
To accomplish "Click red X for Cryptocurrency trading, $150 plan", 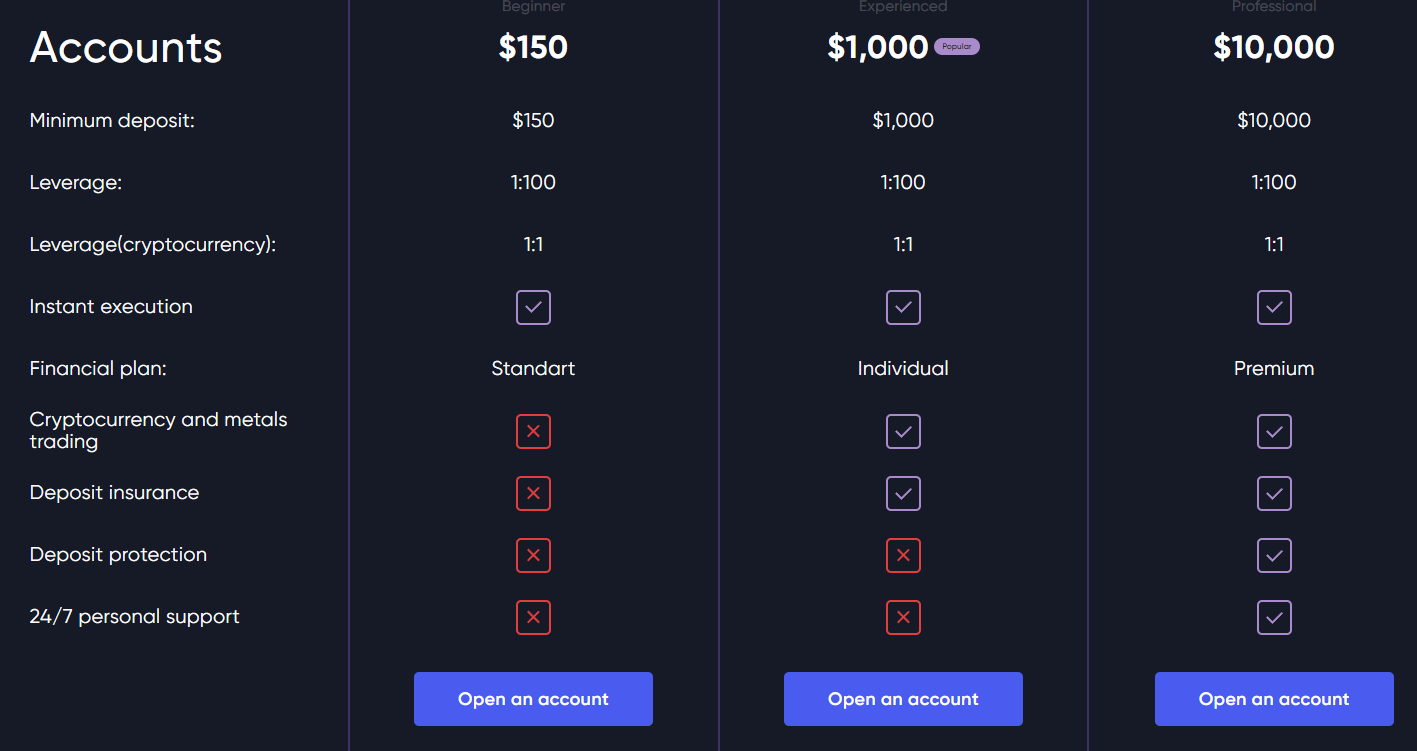I will 533,432.
